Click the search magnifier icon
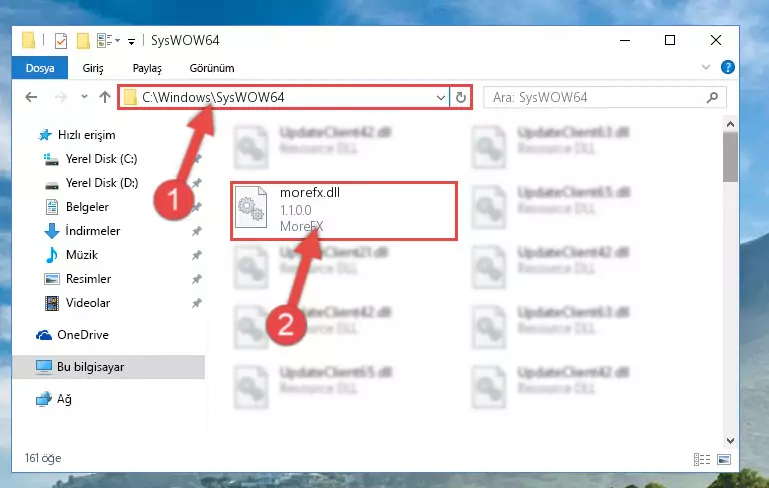The height and width of the screenshot is (488, 769). [713, 97]
